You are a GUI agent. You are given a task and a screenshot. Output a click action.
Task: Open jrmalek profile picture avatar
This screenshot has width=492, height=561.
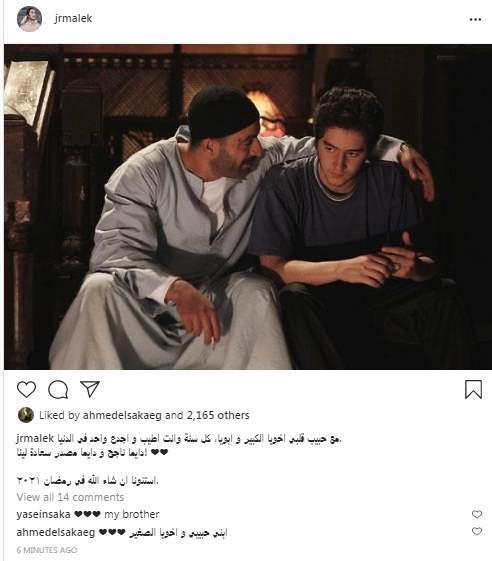point(29,19)
